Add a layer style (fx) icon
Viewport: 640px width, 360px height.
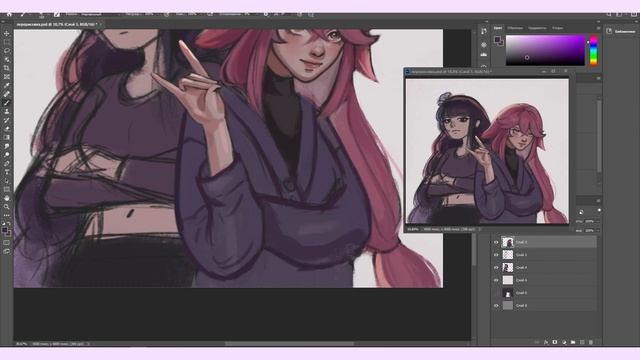tap(546, 342)
